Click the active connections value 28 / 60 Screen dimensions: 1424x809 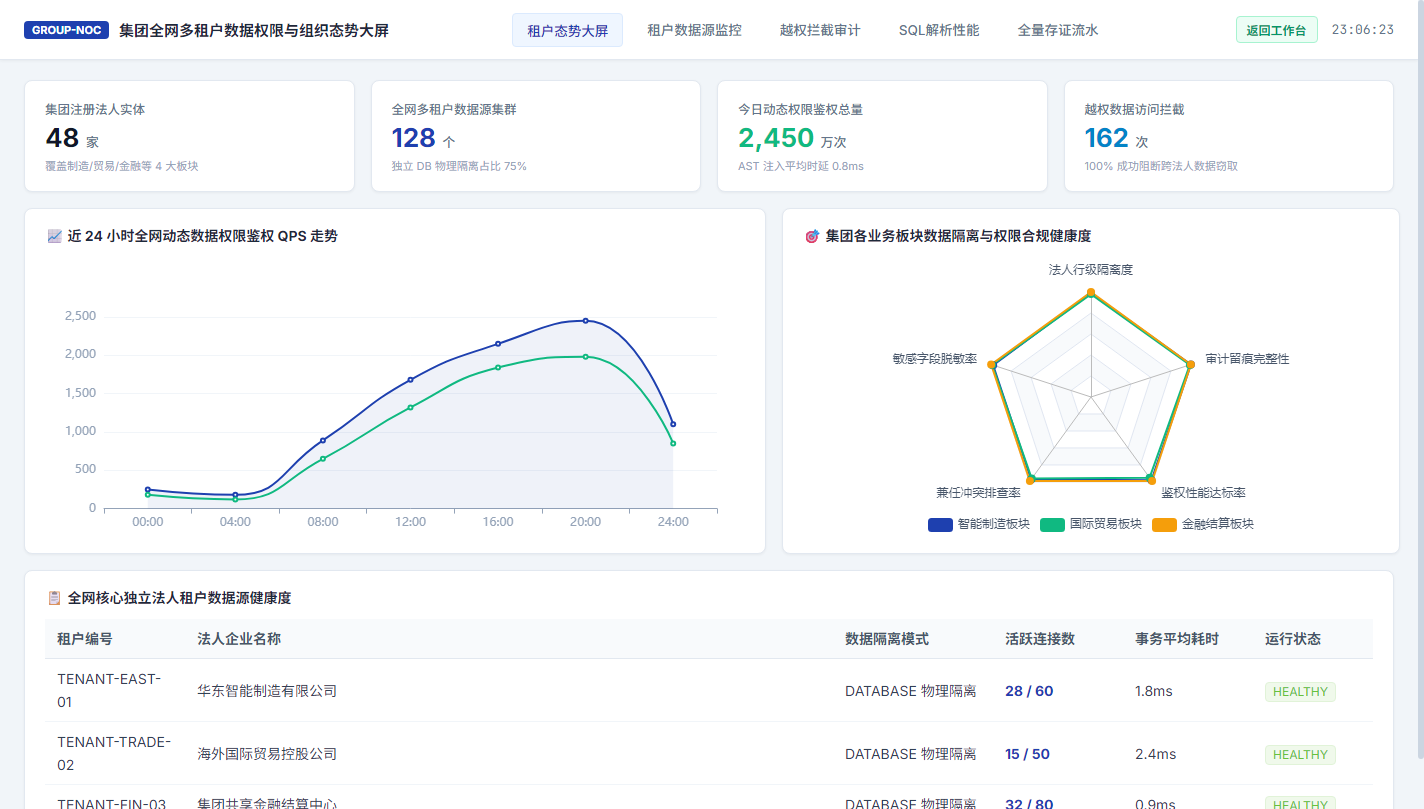point(1029,691)
